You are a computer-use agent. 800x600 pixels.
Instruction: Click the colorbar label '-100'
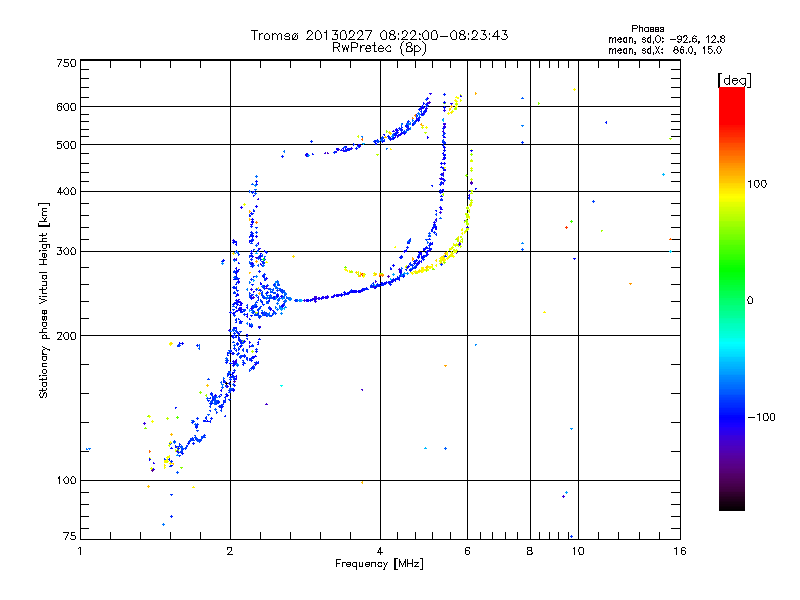coord(761,417)
